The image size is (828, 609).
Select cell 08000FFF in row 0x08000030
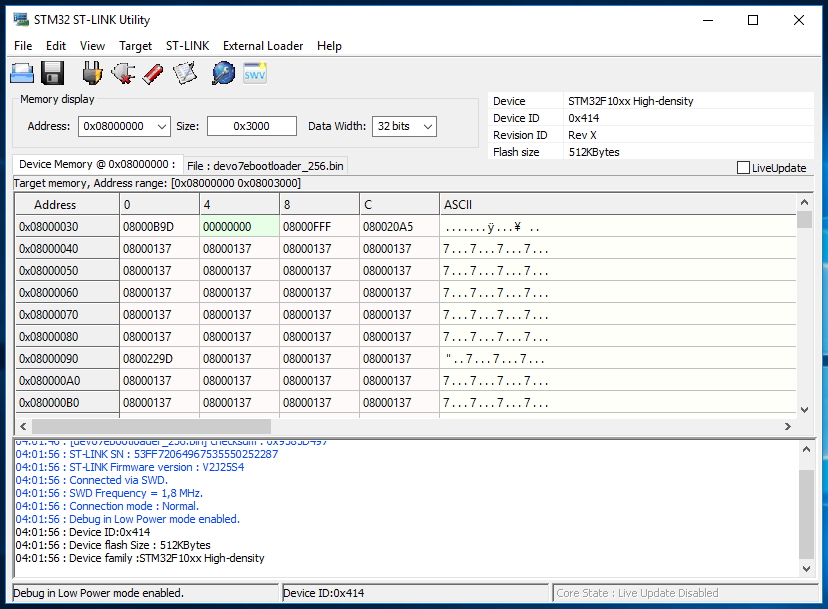(x=319, y=227)
